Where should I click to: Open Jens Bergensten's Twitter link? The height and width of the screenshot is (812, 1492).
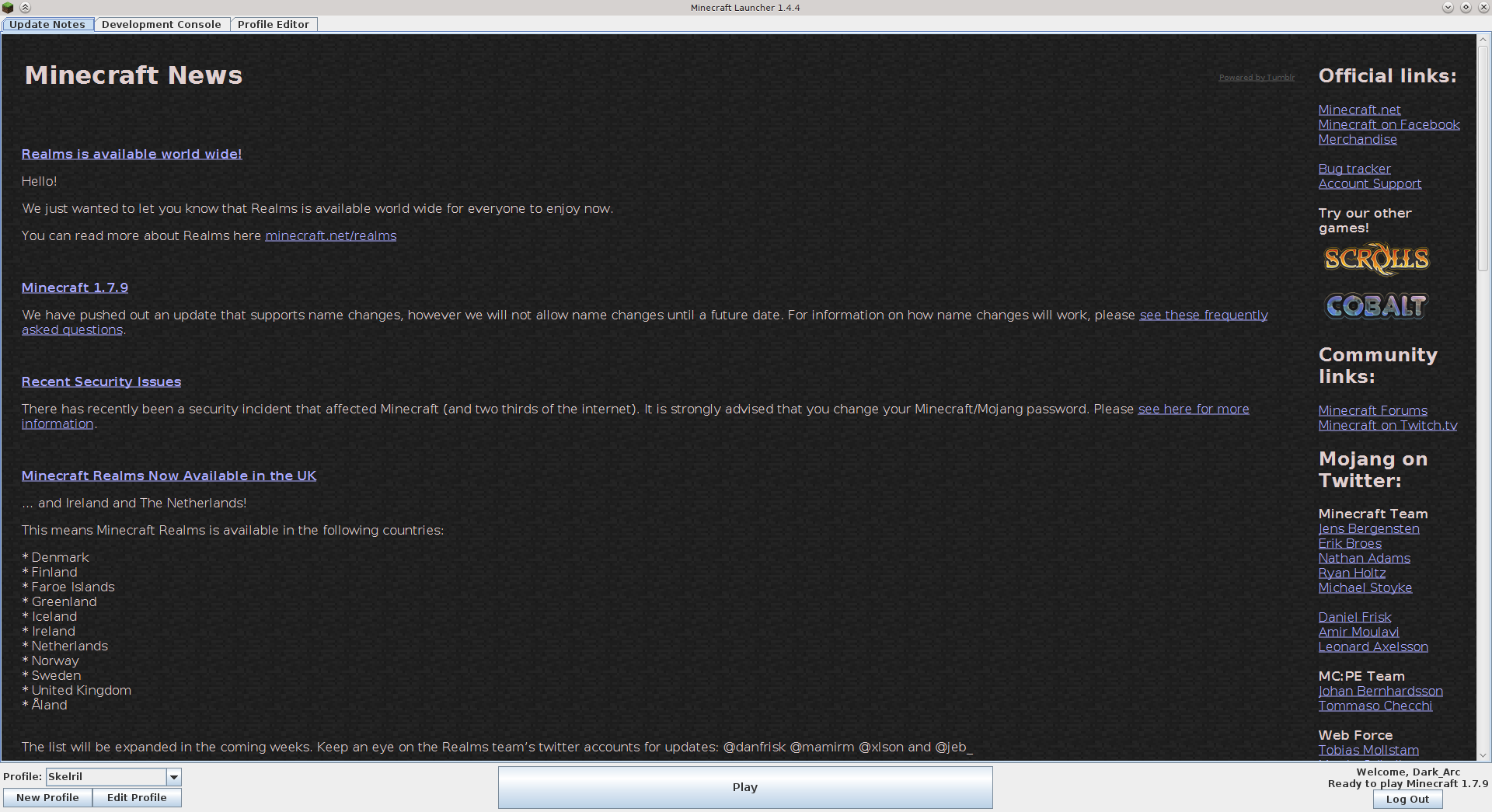tap(1368, 528)
